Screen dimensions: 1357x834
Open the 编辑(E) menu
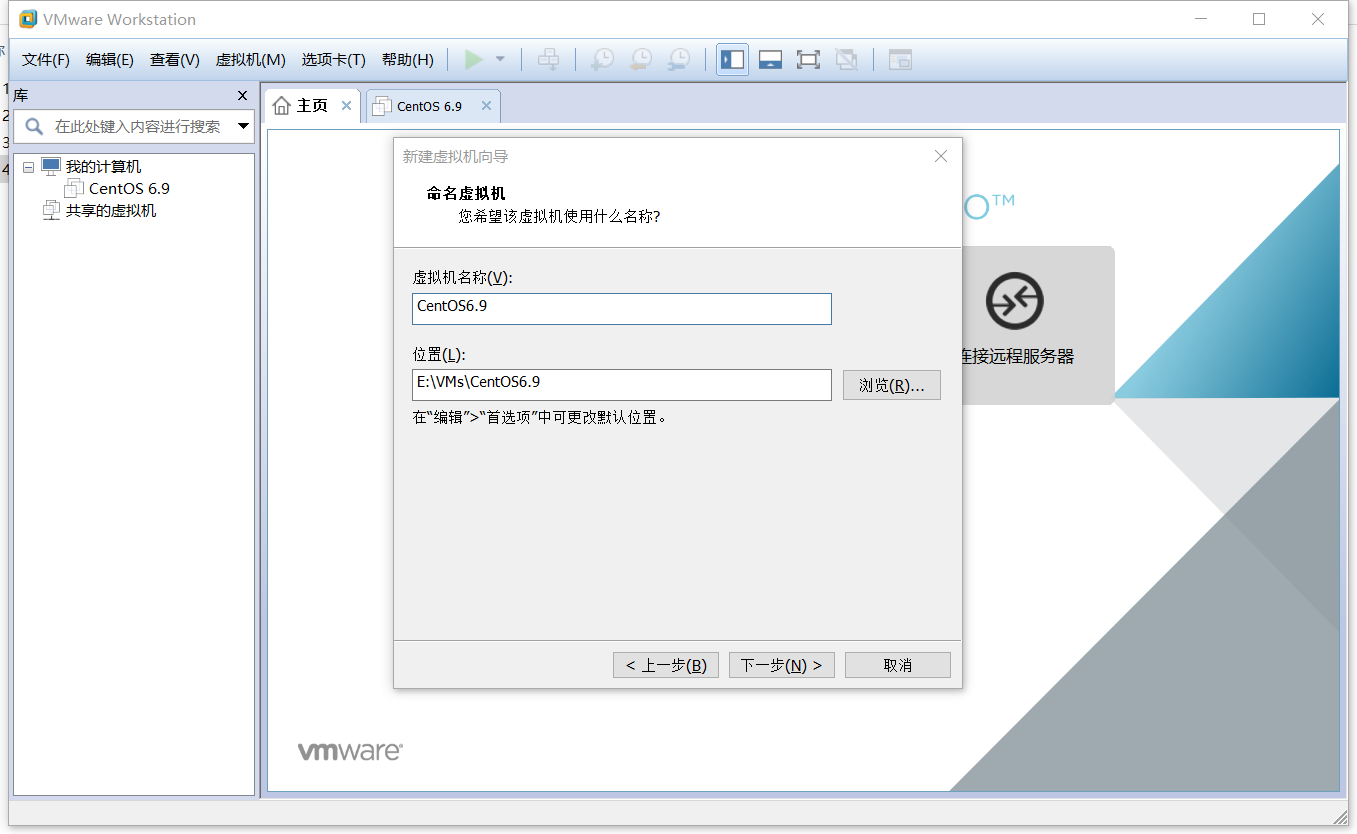point(110,60)
